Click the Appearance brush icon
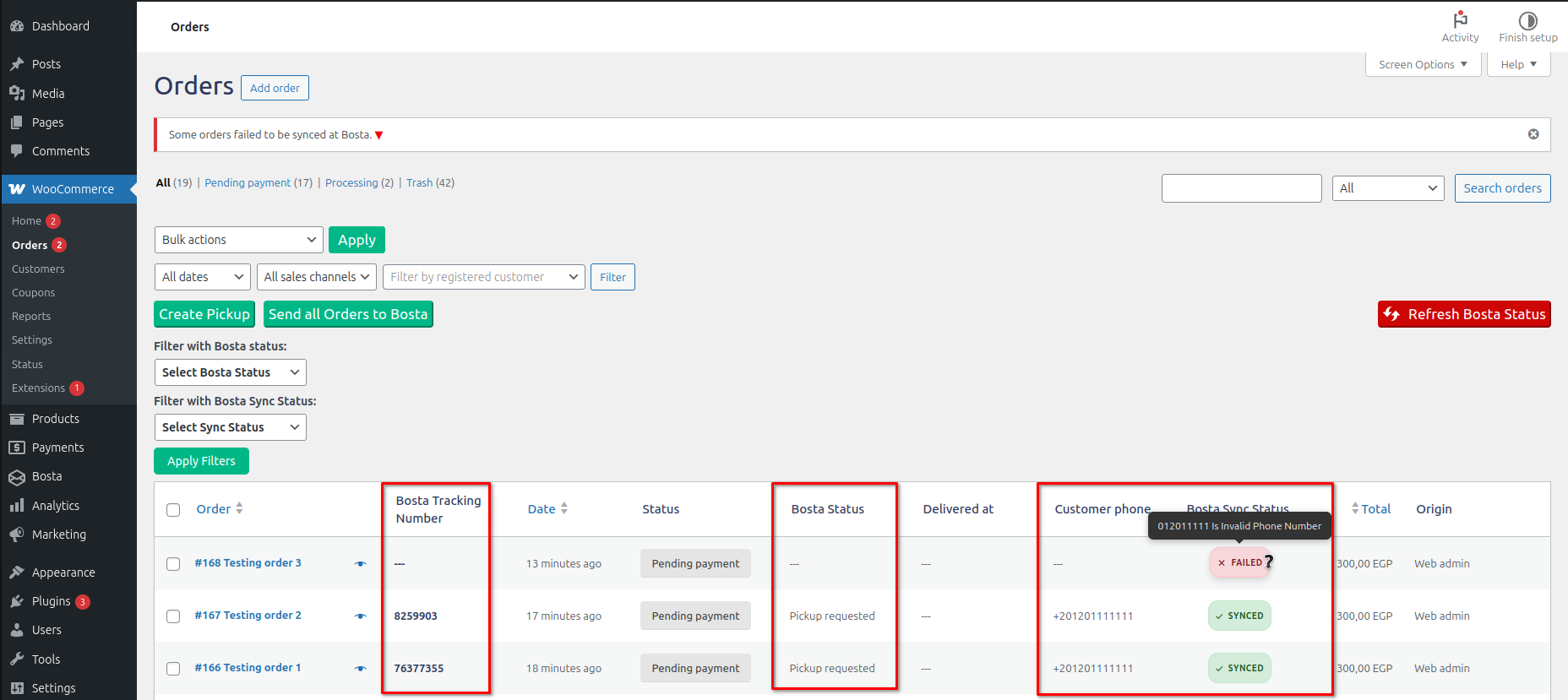Screen dimensions: 1568x700 17,572
